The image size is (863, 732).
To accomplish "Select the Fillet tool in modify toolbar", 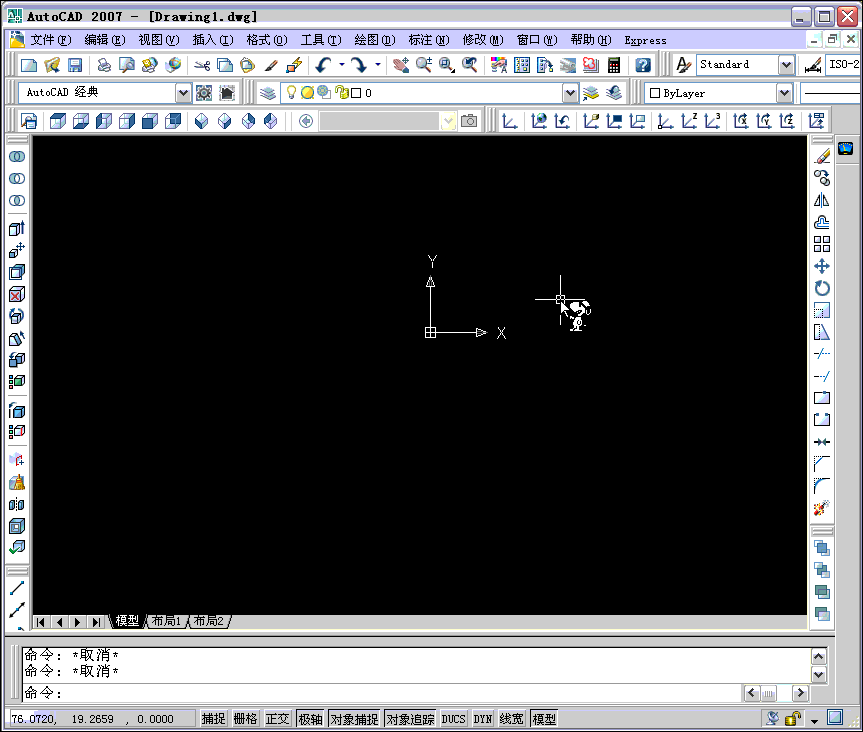I will point(822,485).
